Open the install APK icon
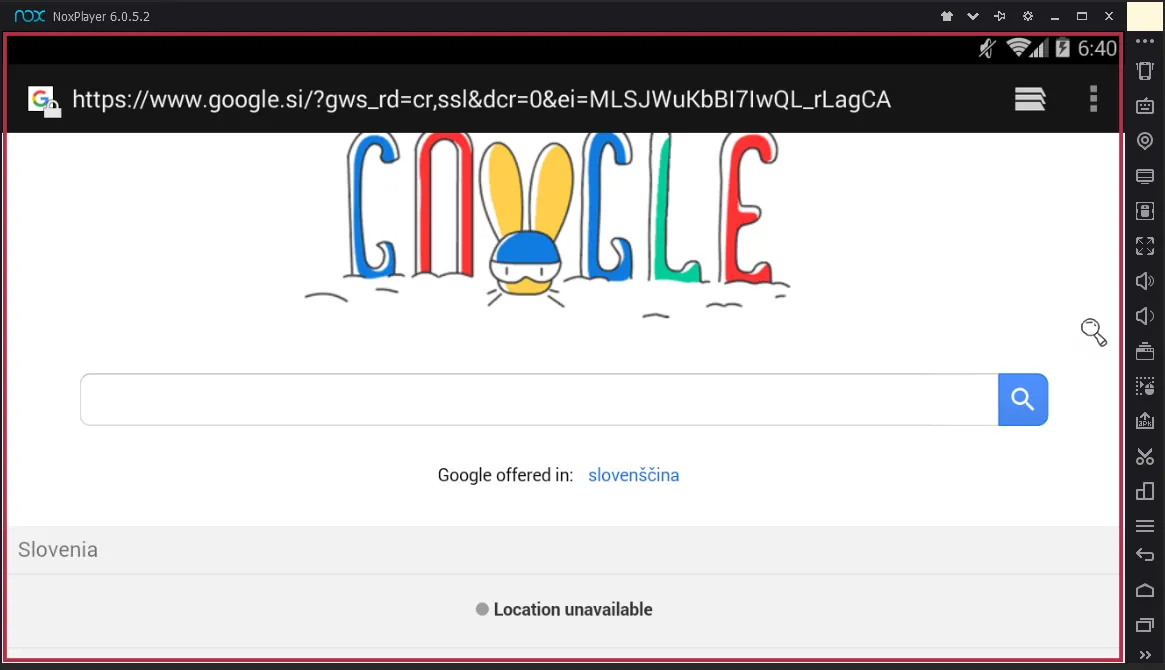Image resolution: width=1165 pixels, height=670 pixels. point(1145,421)
